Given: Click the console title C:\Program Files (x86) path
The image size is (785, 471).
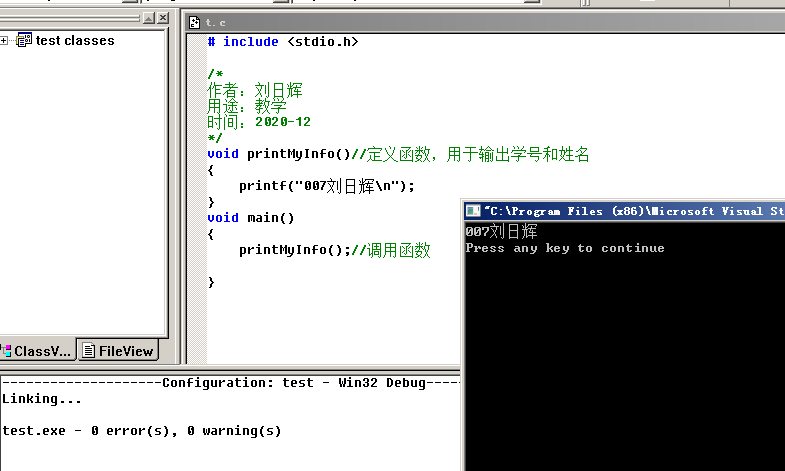Looking at the screenshot, I should pyautogui.click(x=634, y=211).
